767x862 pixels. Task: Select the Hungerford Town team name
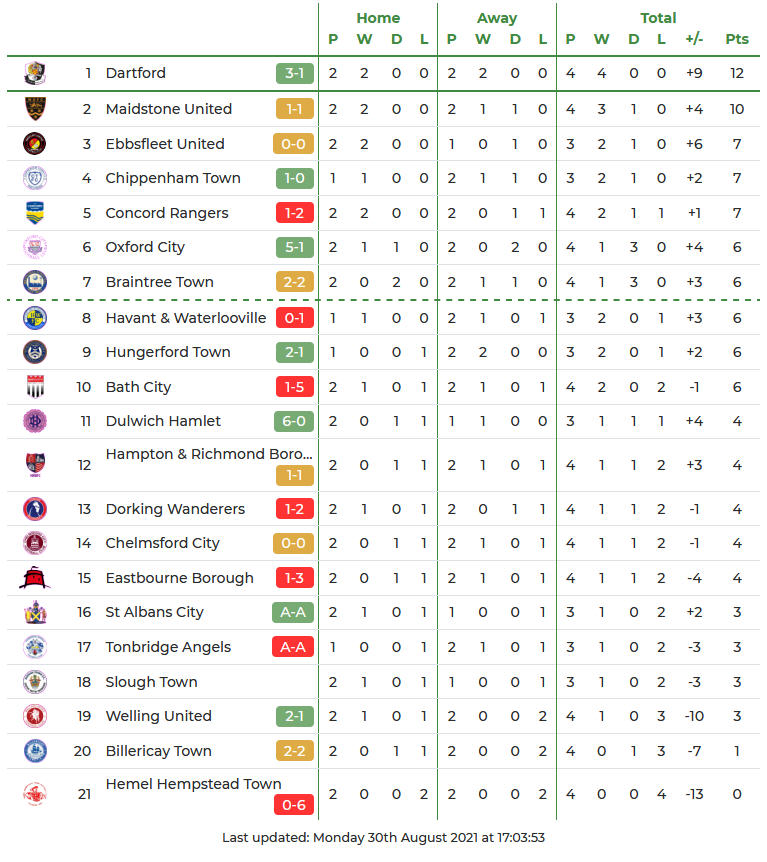tap(168, 352)
